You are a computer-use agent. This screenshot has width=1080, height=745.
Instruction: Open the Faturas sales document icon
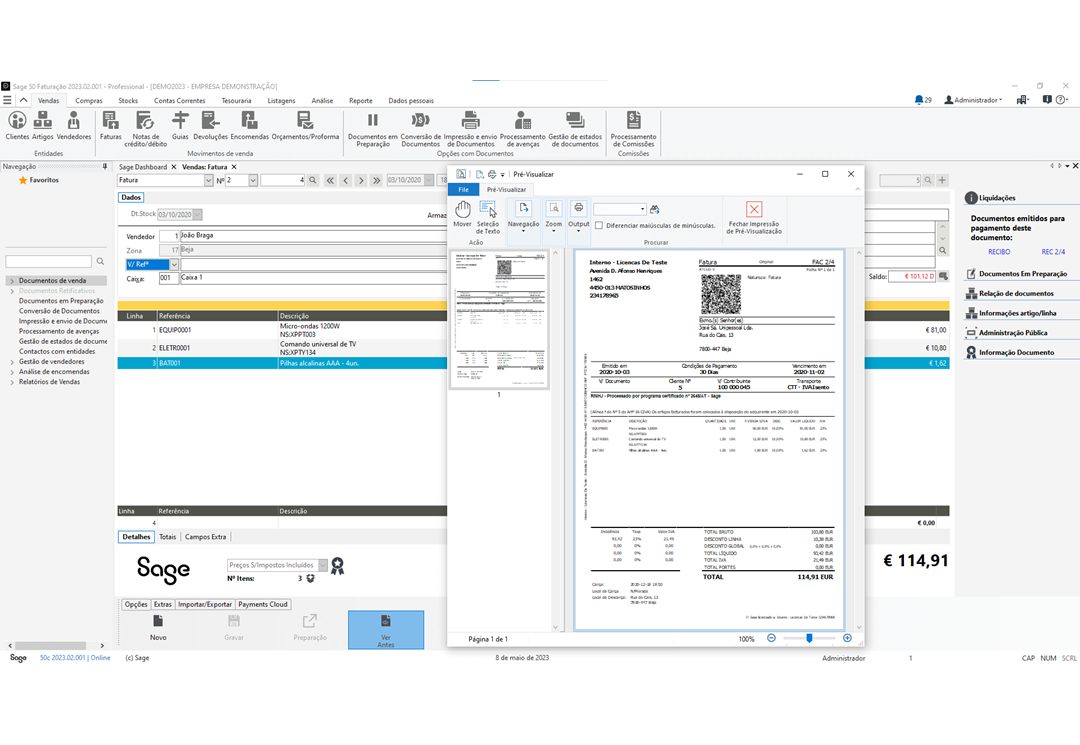click(x=110, y=126)
